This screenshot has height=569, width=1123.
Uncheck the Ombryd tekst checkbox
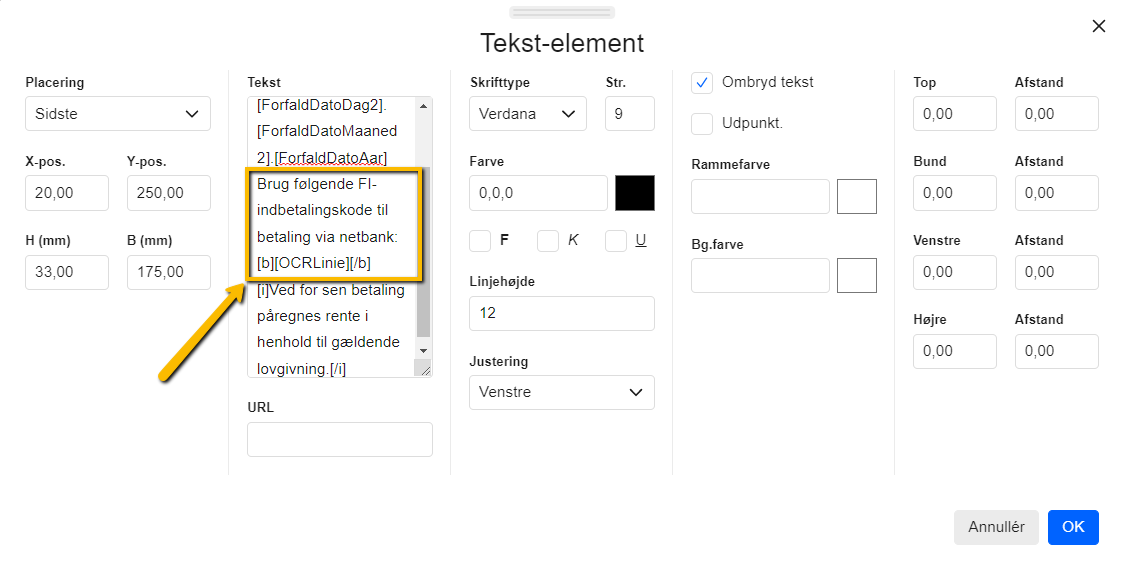pyautogui.click(x=703, y=82)
